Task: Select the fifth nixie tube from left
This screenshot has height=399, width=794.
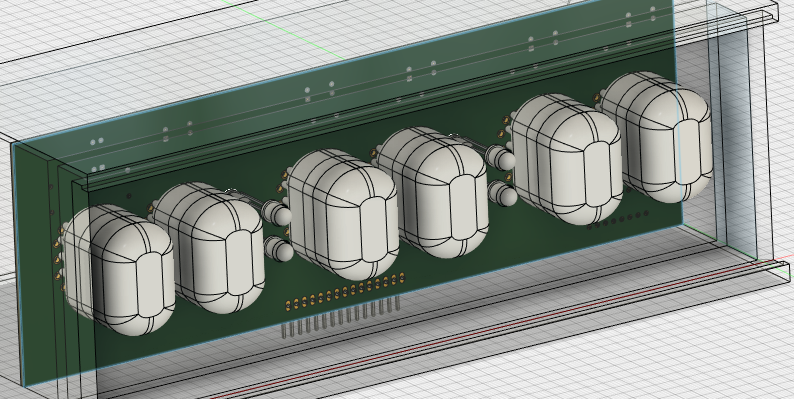Action: (x=567, y=159)
